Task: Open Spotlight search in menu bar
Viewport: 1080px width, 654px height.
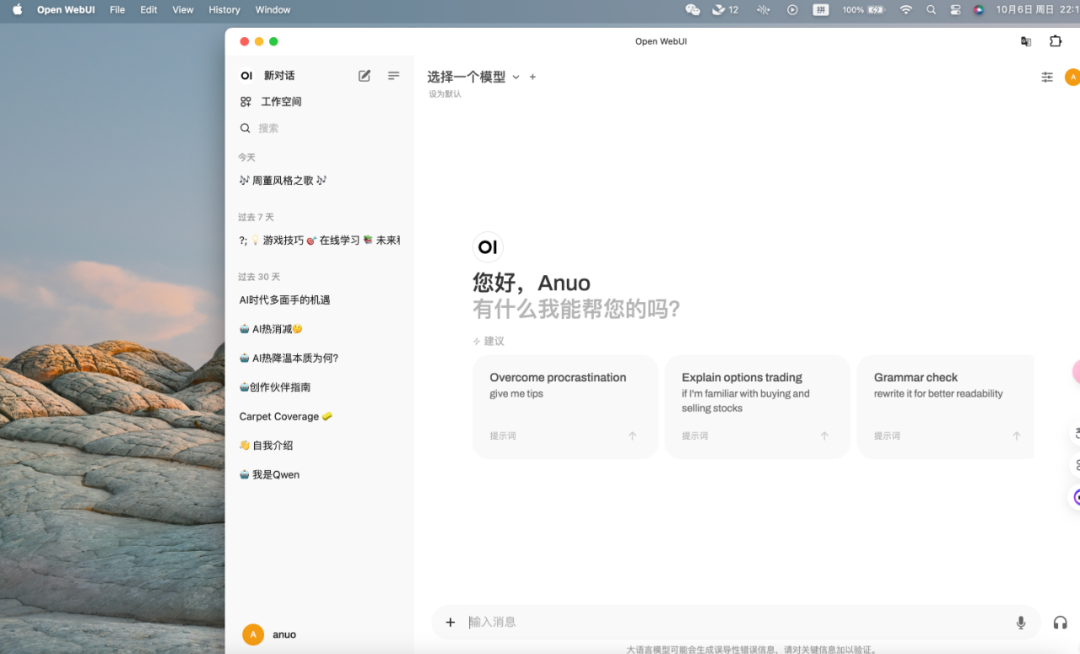Action: [931, 10]
